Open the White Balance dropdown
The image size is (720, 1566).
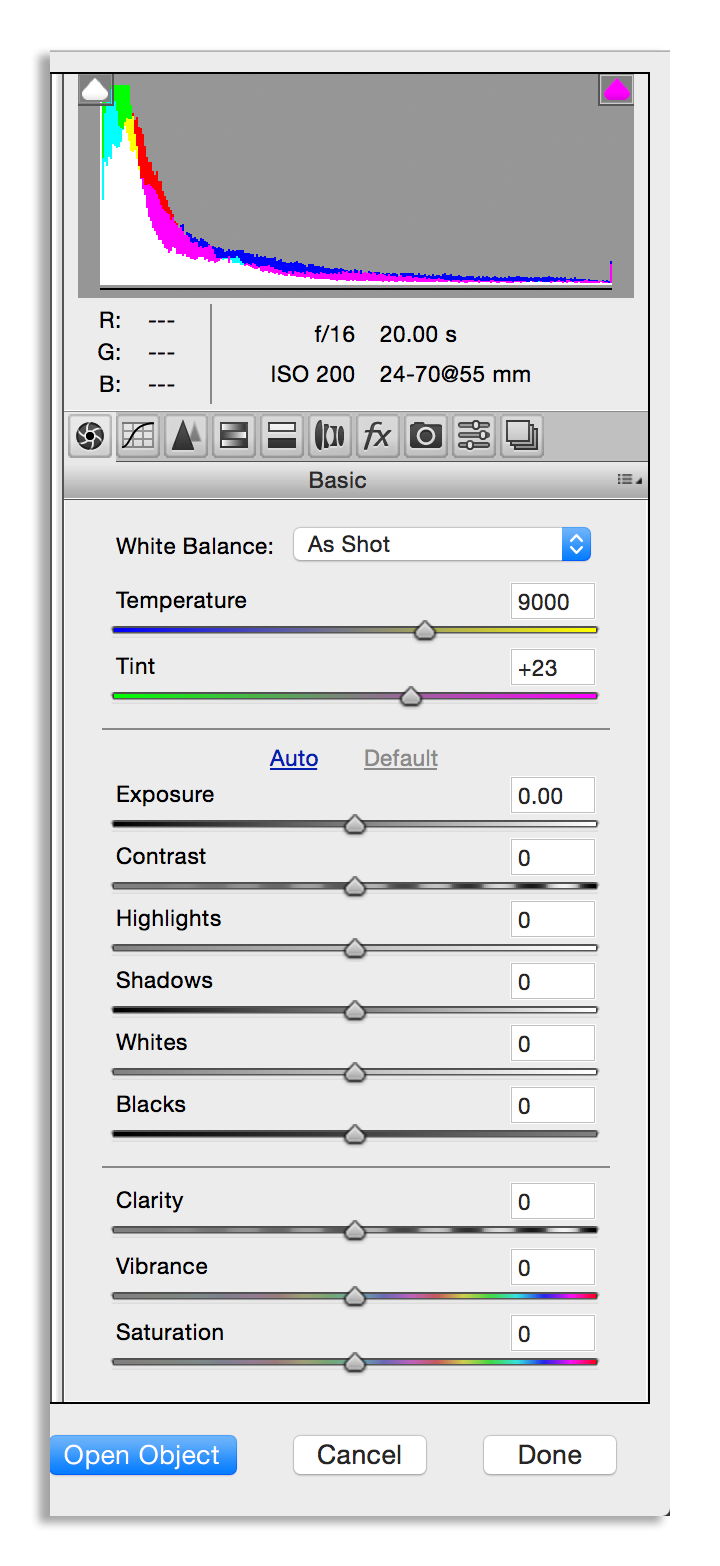[x=442, y=545]
